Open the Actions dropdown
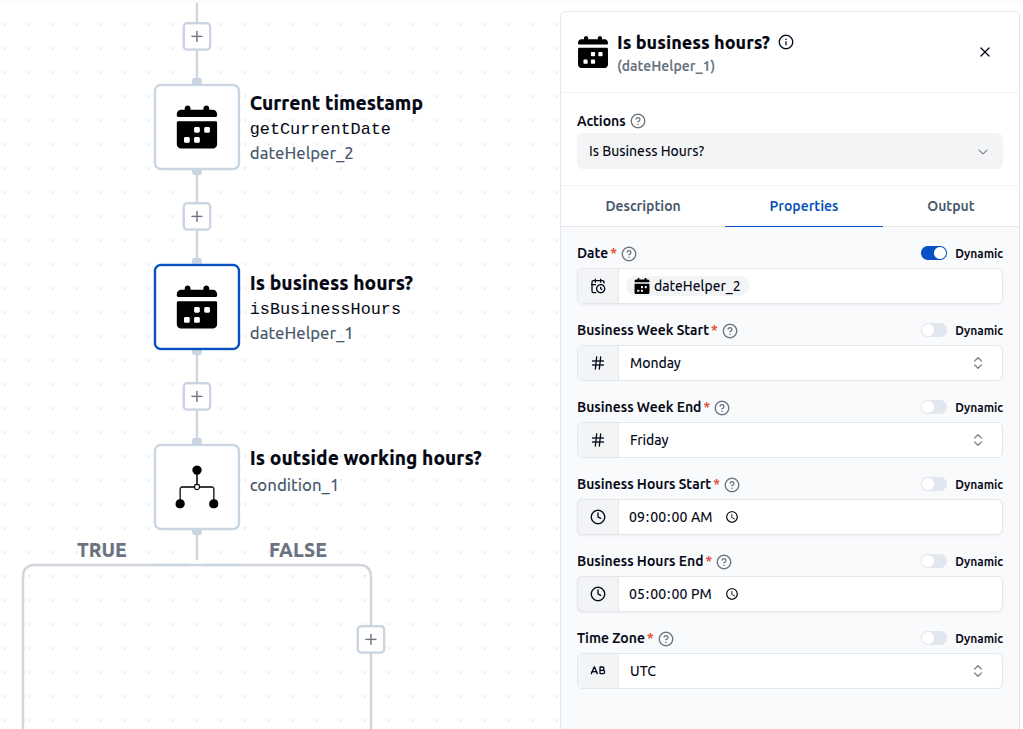This screenshot has width=1023, height=729. coord(789,151)
